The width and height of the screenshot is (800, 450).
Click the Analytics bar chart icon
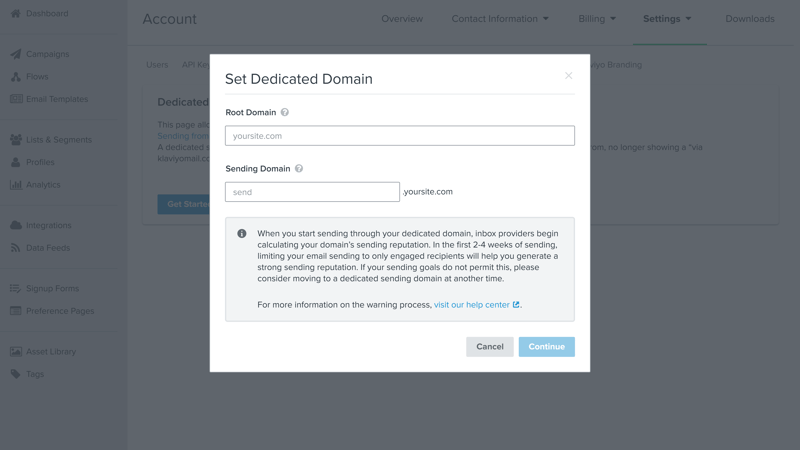15,185
